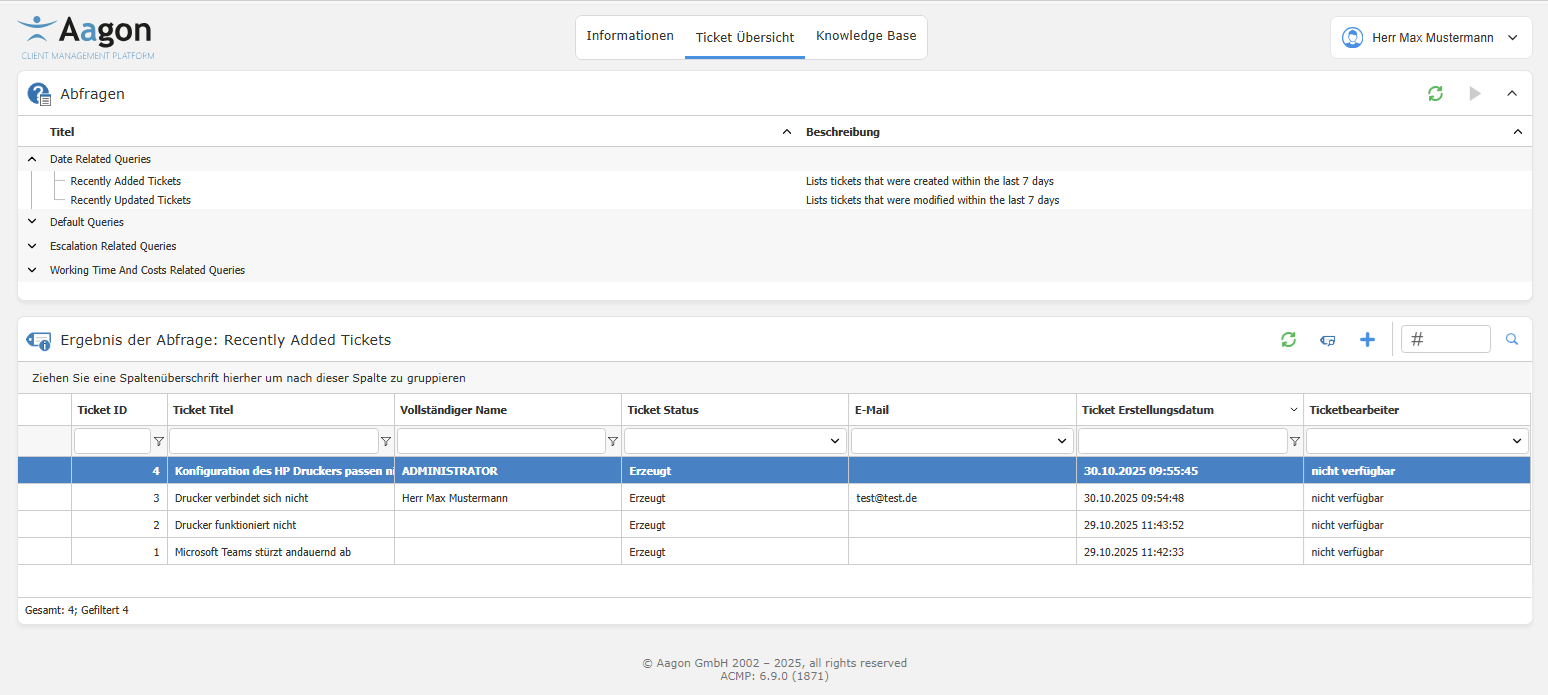Open the Knowledge Base tab
The height and width of the screenshot is (695, 1548).
(866, 35)
